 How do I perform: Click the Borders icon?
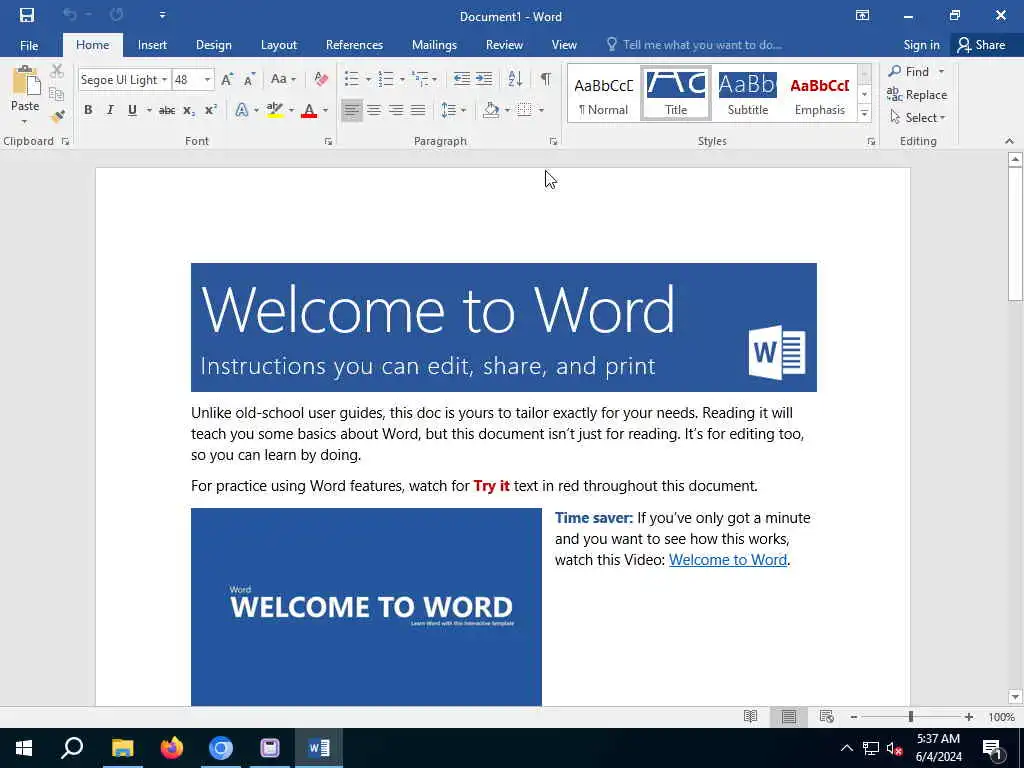pos(524,110)
